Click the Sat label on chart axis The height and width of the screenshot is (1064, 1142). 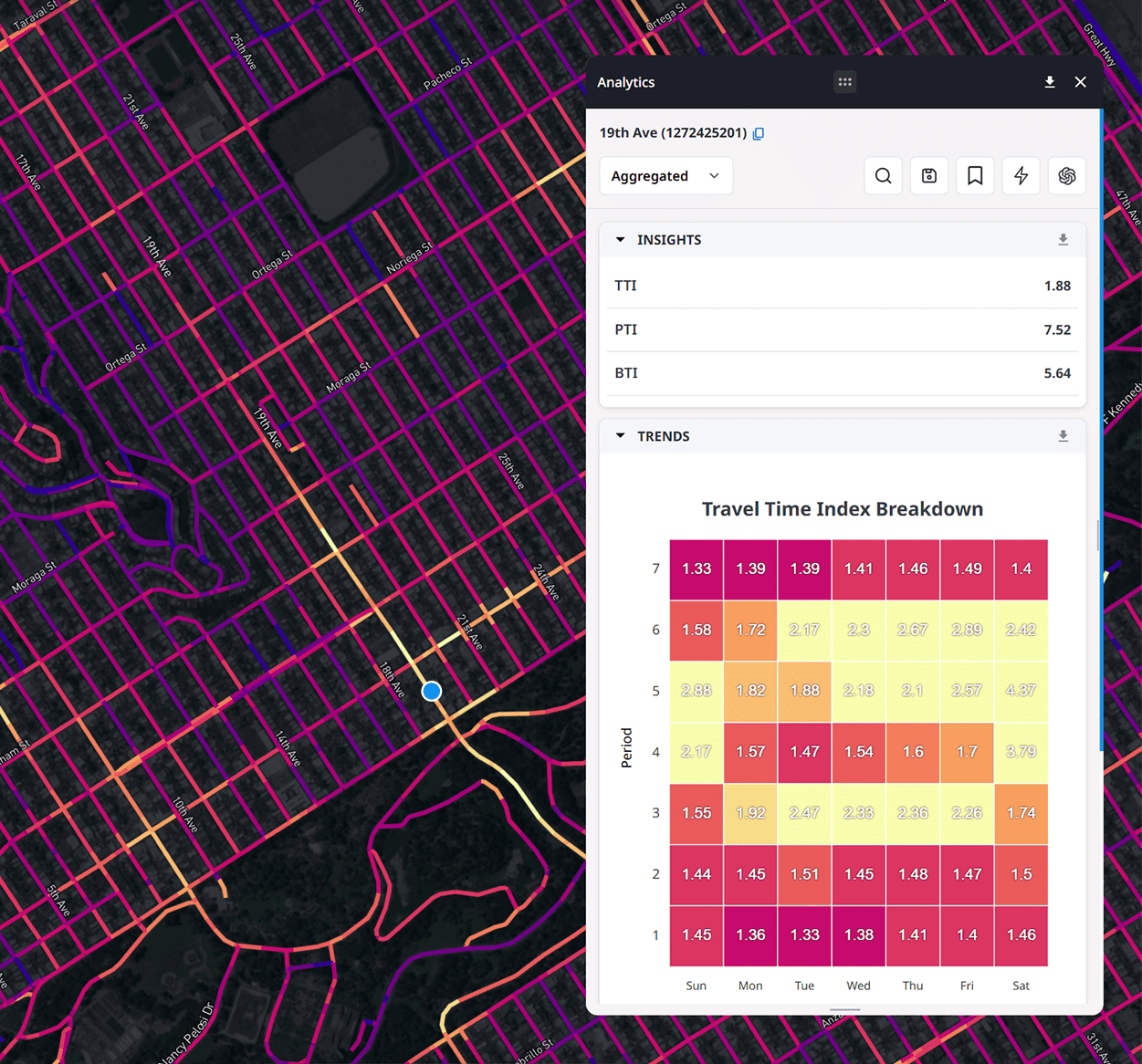coord(1022,986)
